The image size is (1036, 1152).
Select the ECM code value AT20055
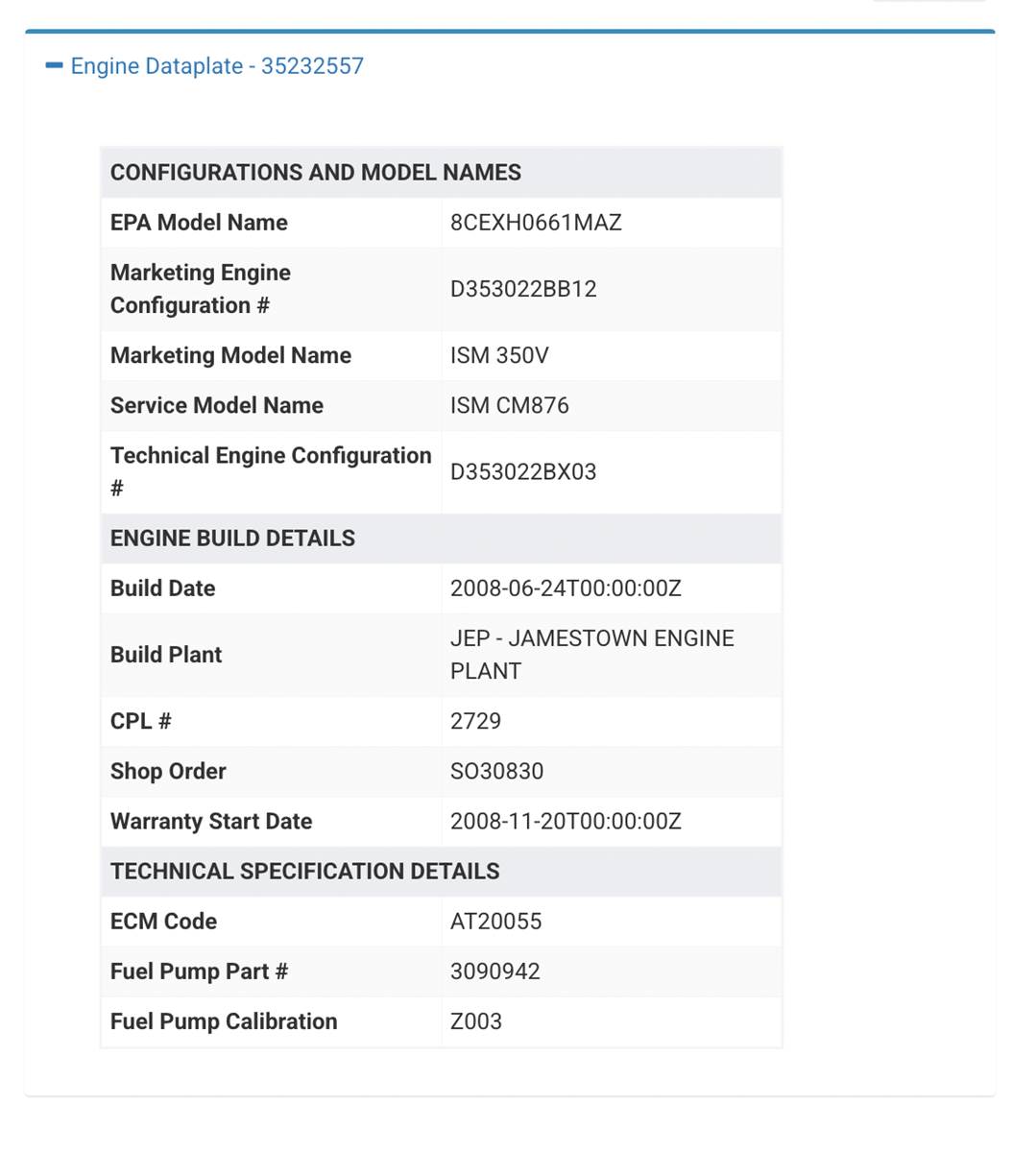coord(495,922)
